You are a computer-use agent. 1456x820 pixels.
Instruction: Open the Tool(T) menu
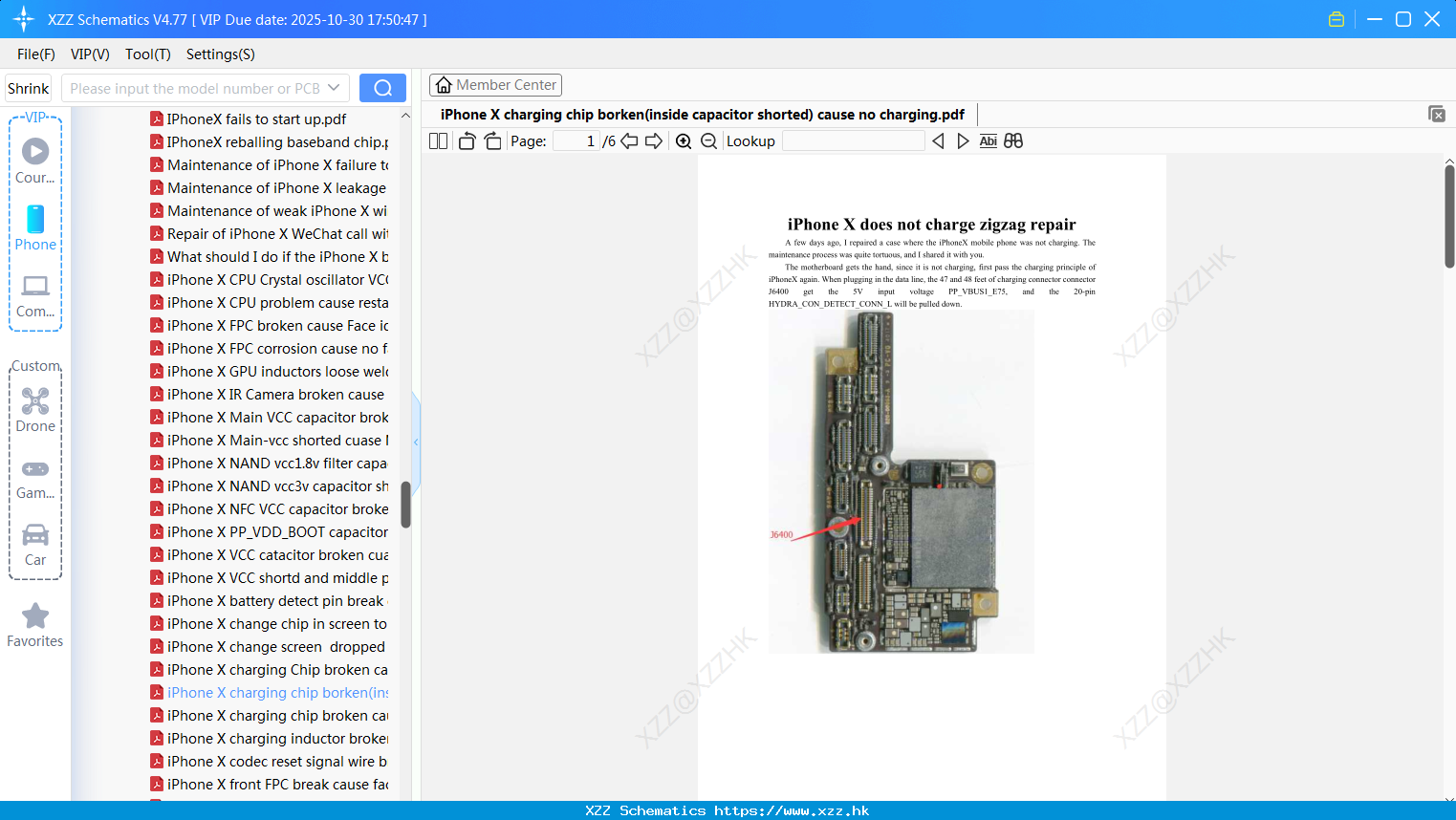pos(148,54)
